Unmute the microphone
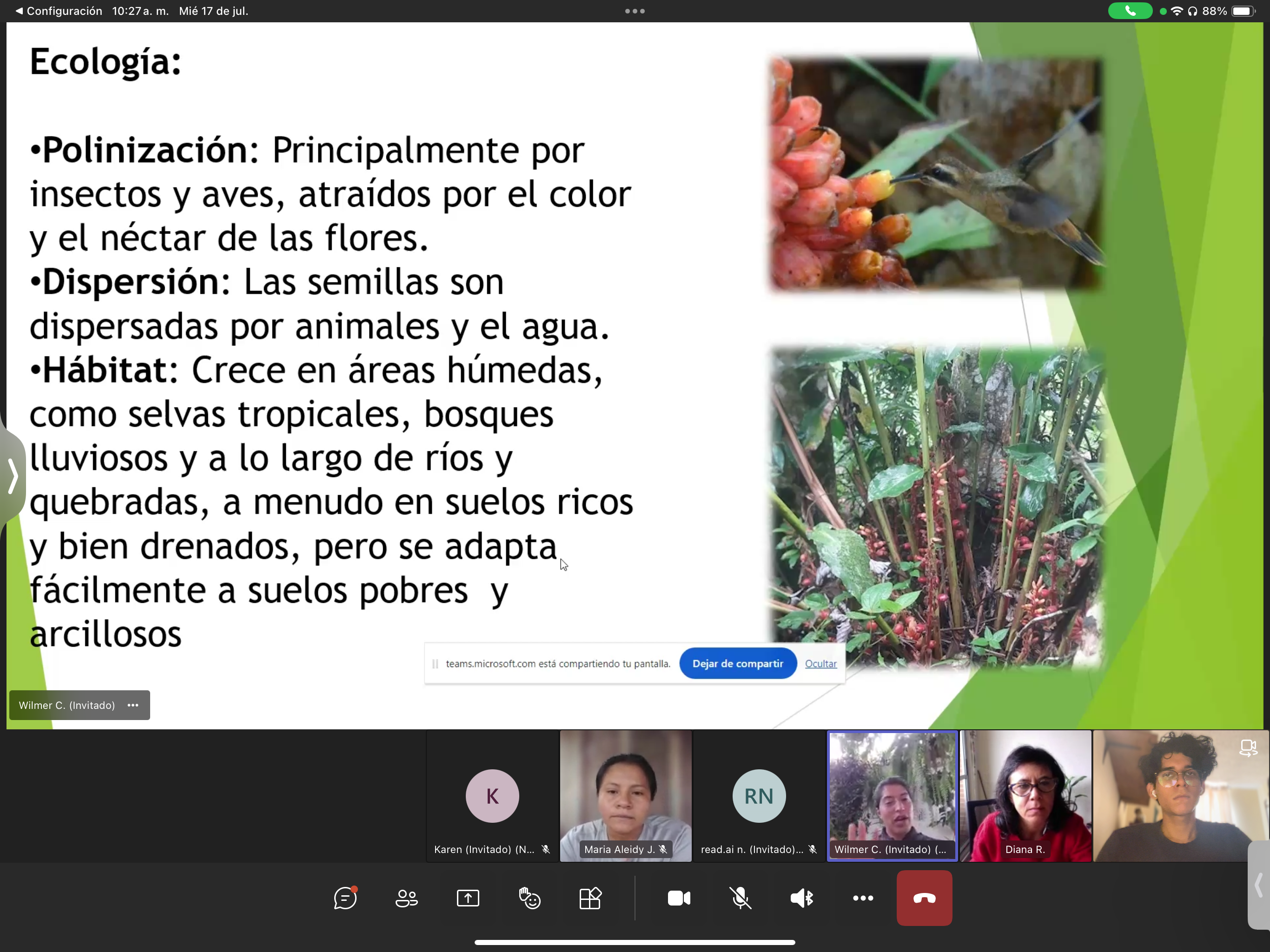 740,898
